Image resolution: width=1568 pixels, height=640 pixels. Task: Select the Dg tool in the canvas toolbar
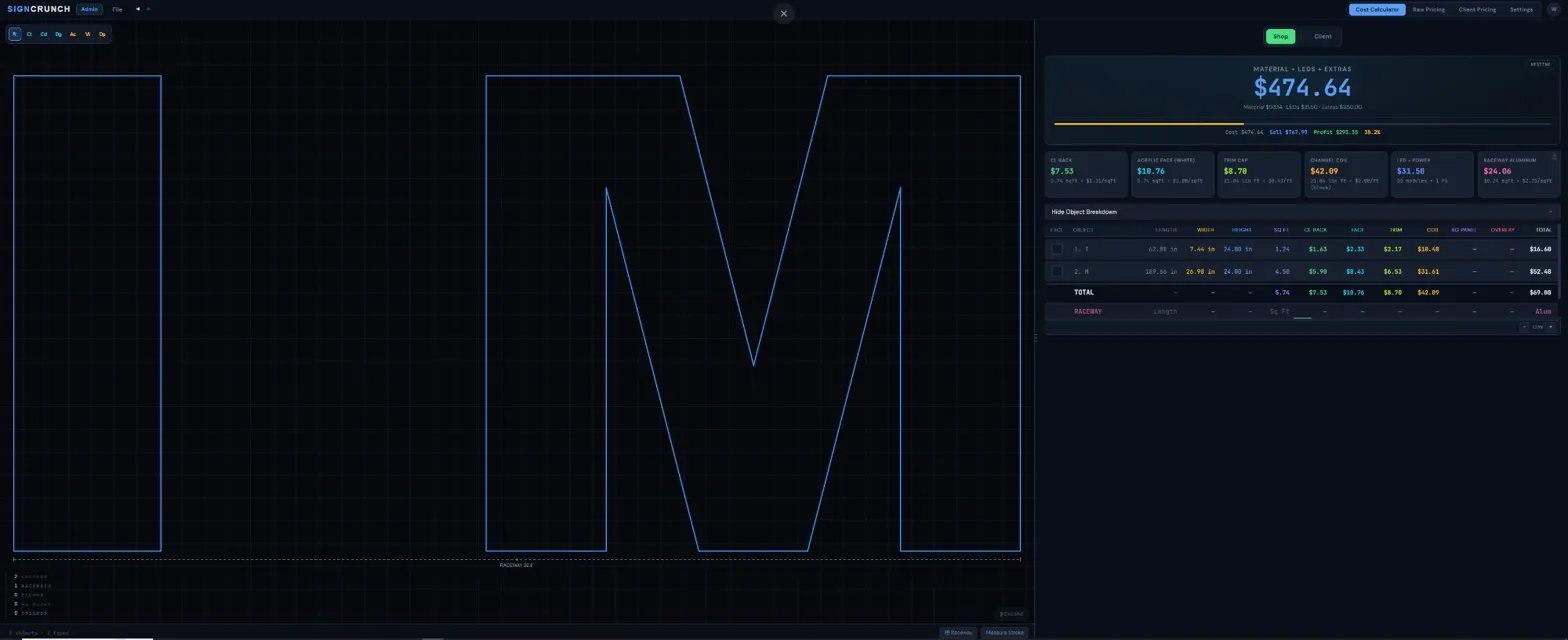[58, 34]
